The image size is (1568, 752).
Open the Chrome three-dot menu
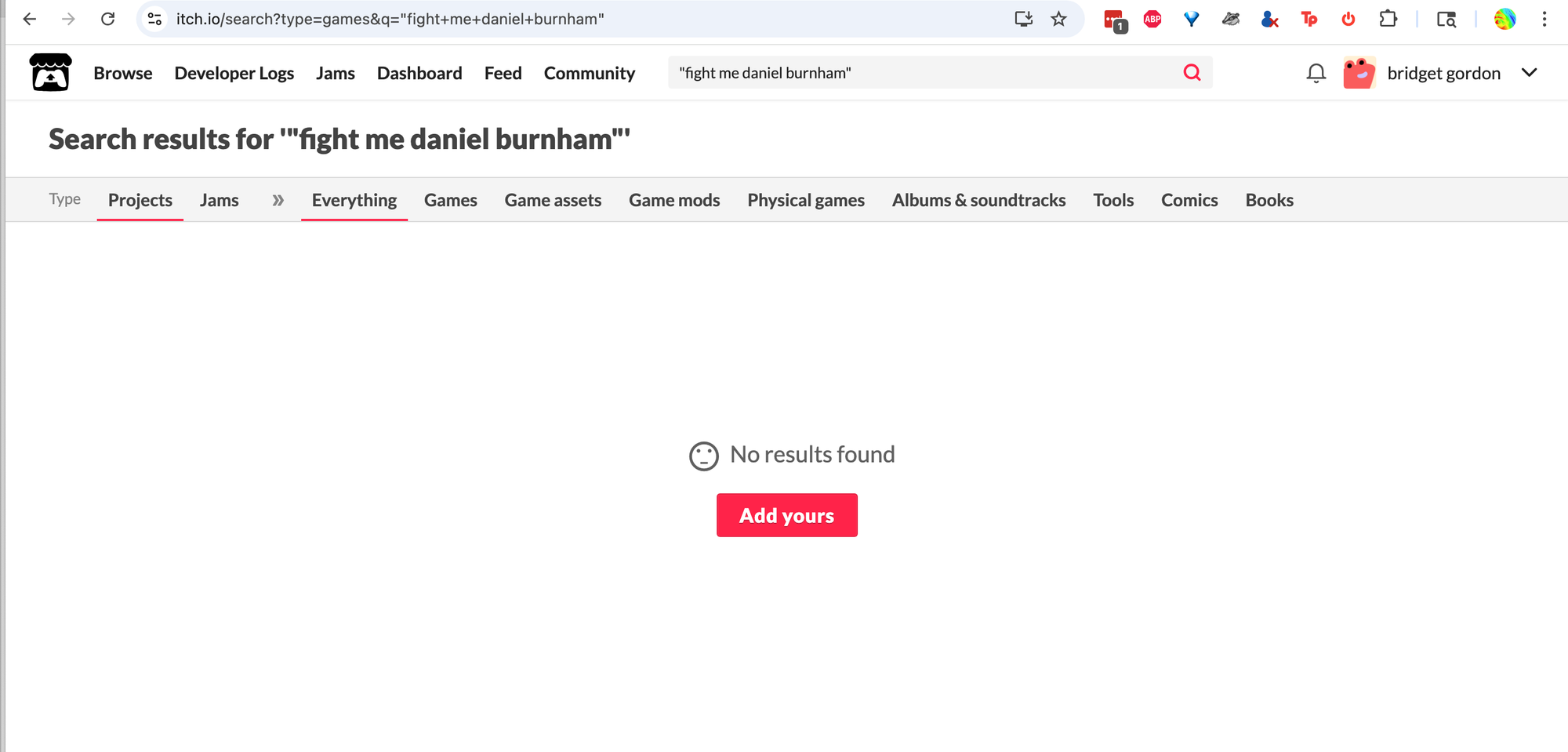tap(1544, 19)
